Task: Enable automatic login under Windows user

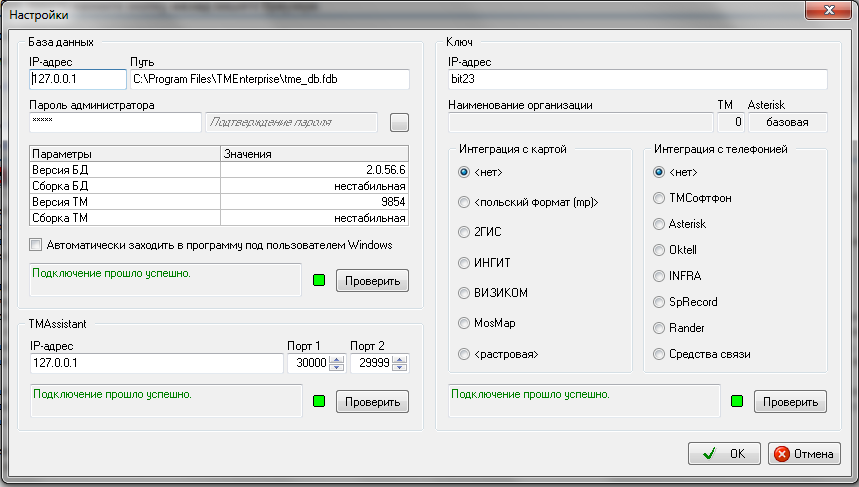Action: 37,245
